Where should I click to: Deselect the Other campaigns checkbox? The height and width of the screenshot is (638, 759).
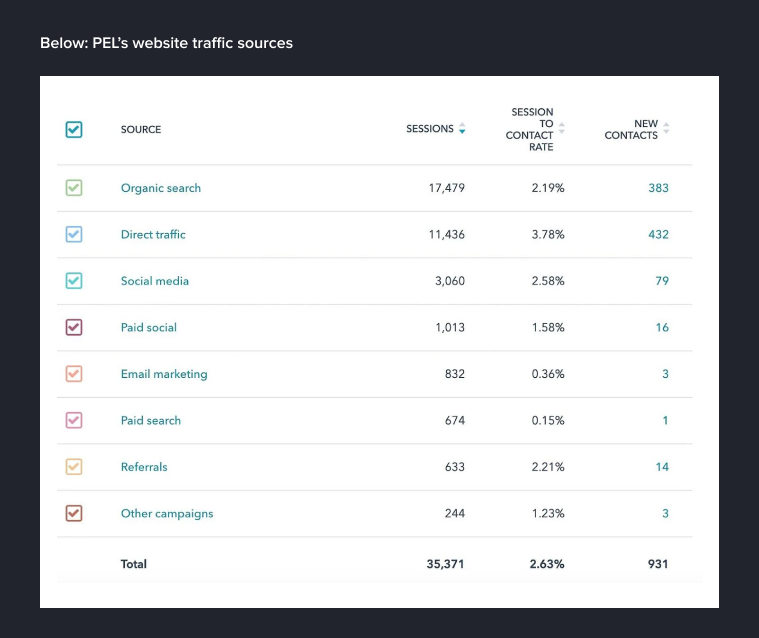74,513
